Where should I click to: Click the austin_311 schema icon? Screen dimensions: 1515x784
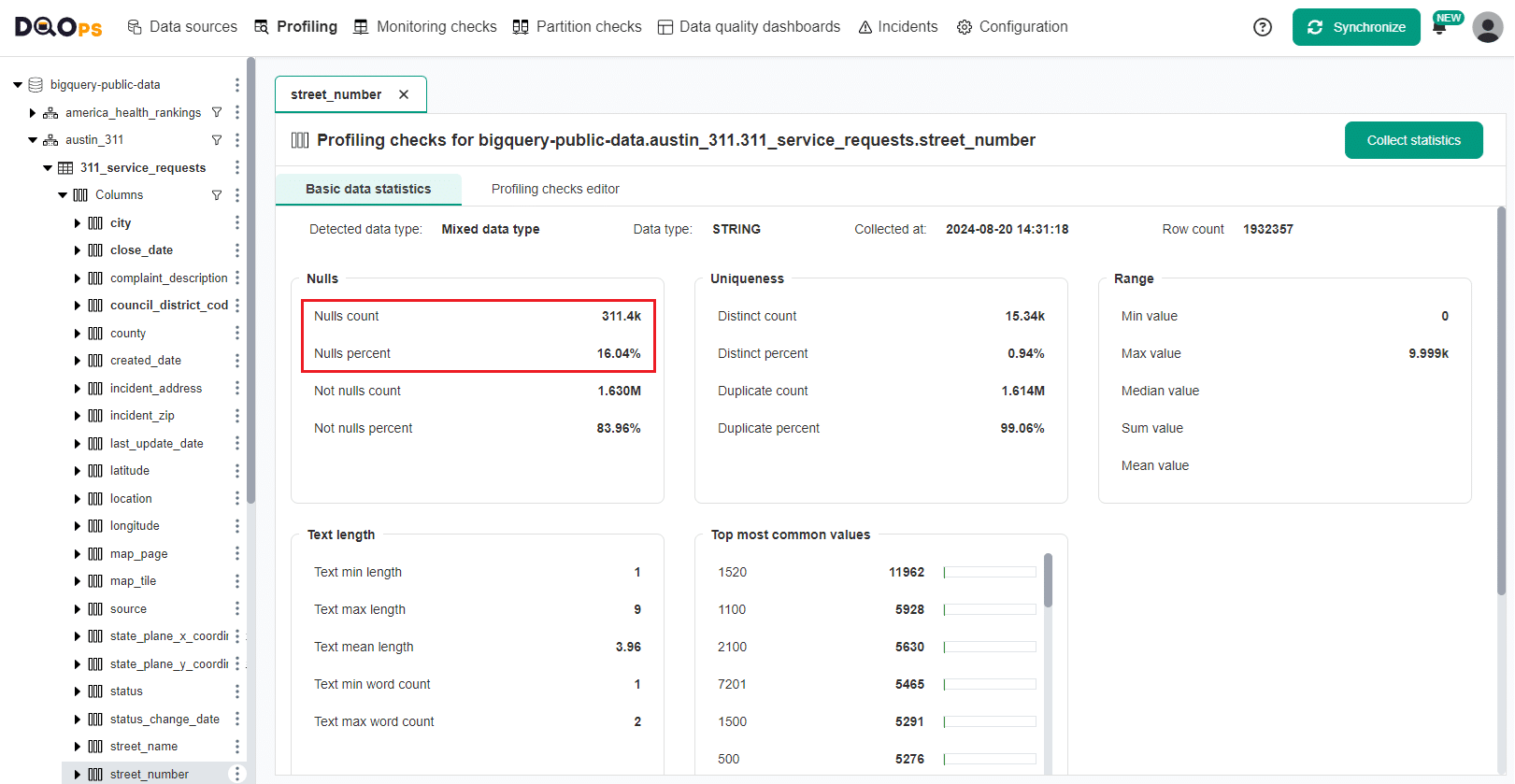pyautogui.click(x=50, y=140)
